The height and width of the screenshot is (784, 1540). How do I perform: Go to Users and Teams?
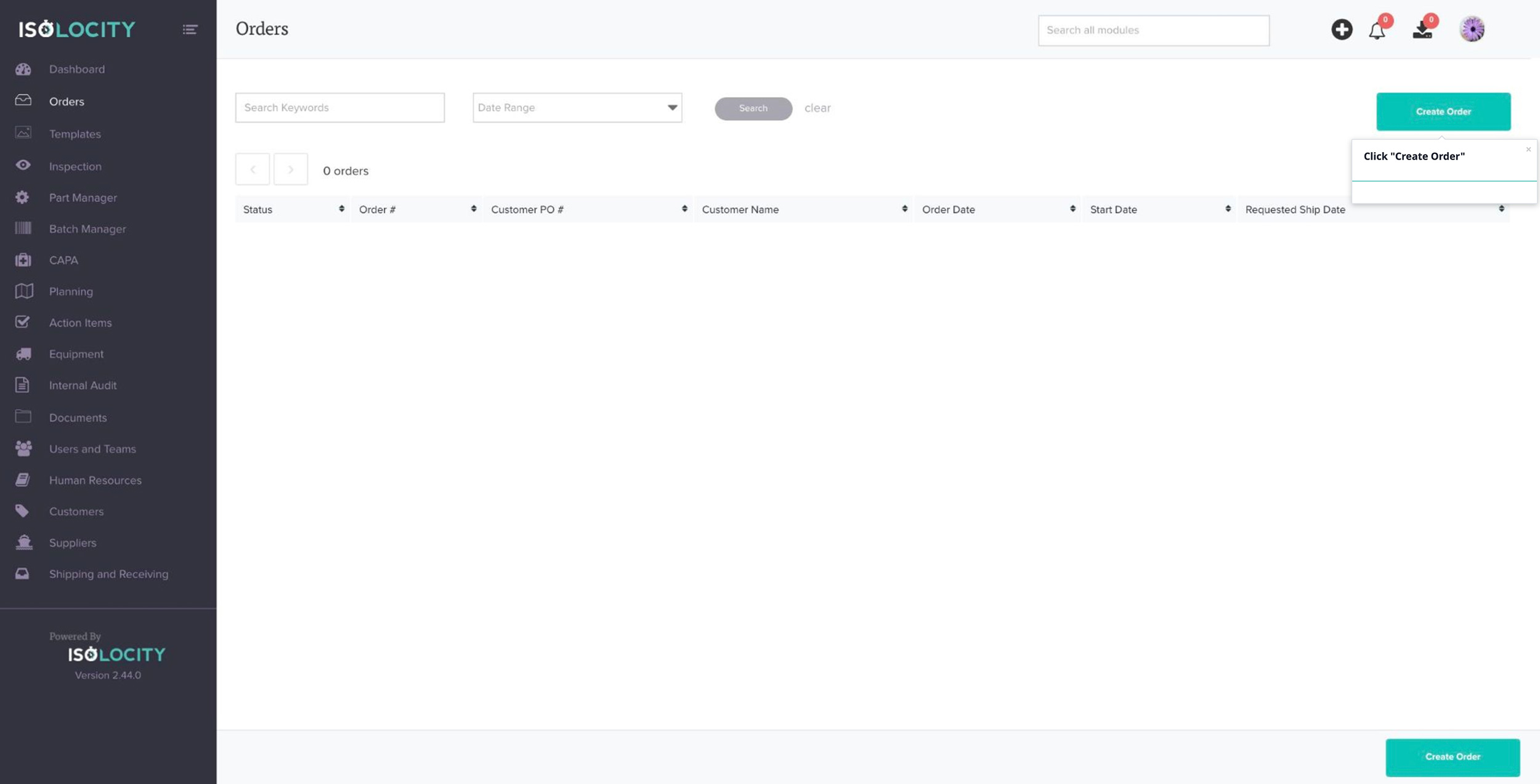coord(92,449)
